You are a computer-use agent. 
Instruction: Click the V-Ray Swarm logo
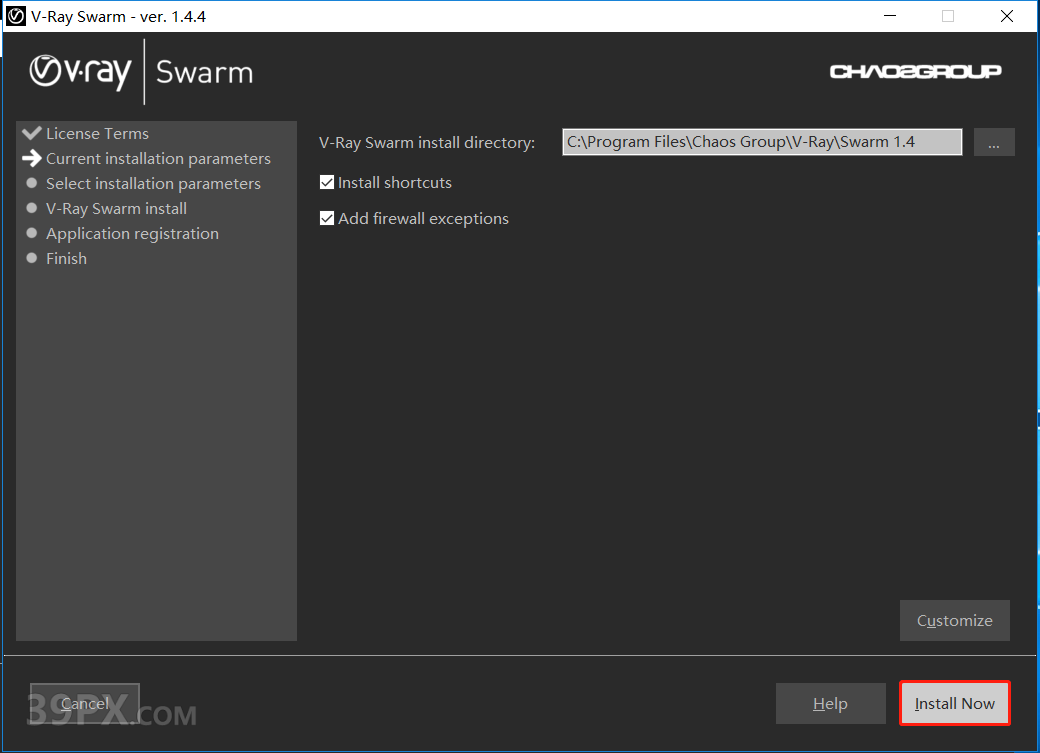click(x=141, y=72)
